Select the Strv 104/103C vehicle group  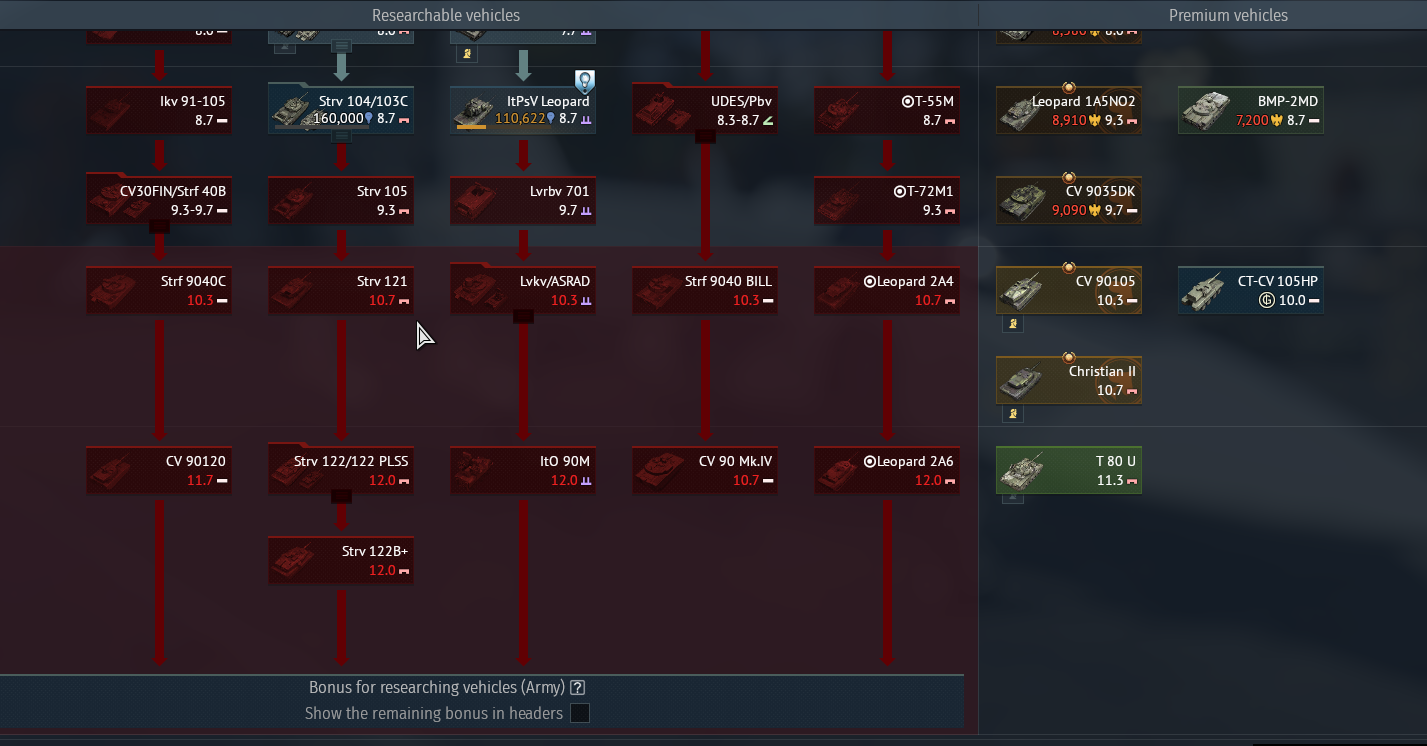click(x=341, y=109)
